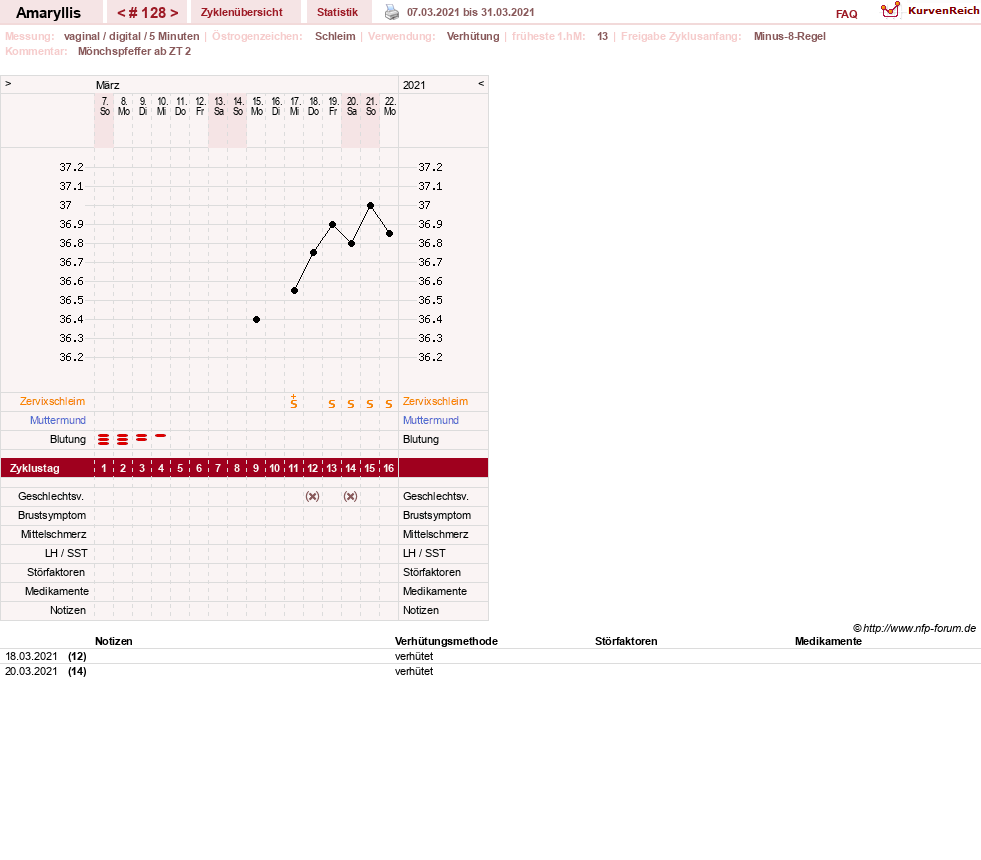Click the comment 'Mönchspfeffer ab ZT 2'
This screenshot has width=981, height=860.
coord(134,51)
